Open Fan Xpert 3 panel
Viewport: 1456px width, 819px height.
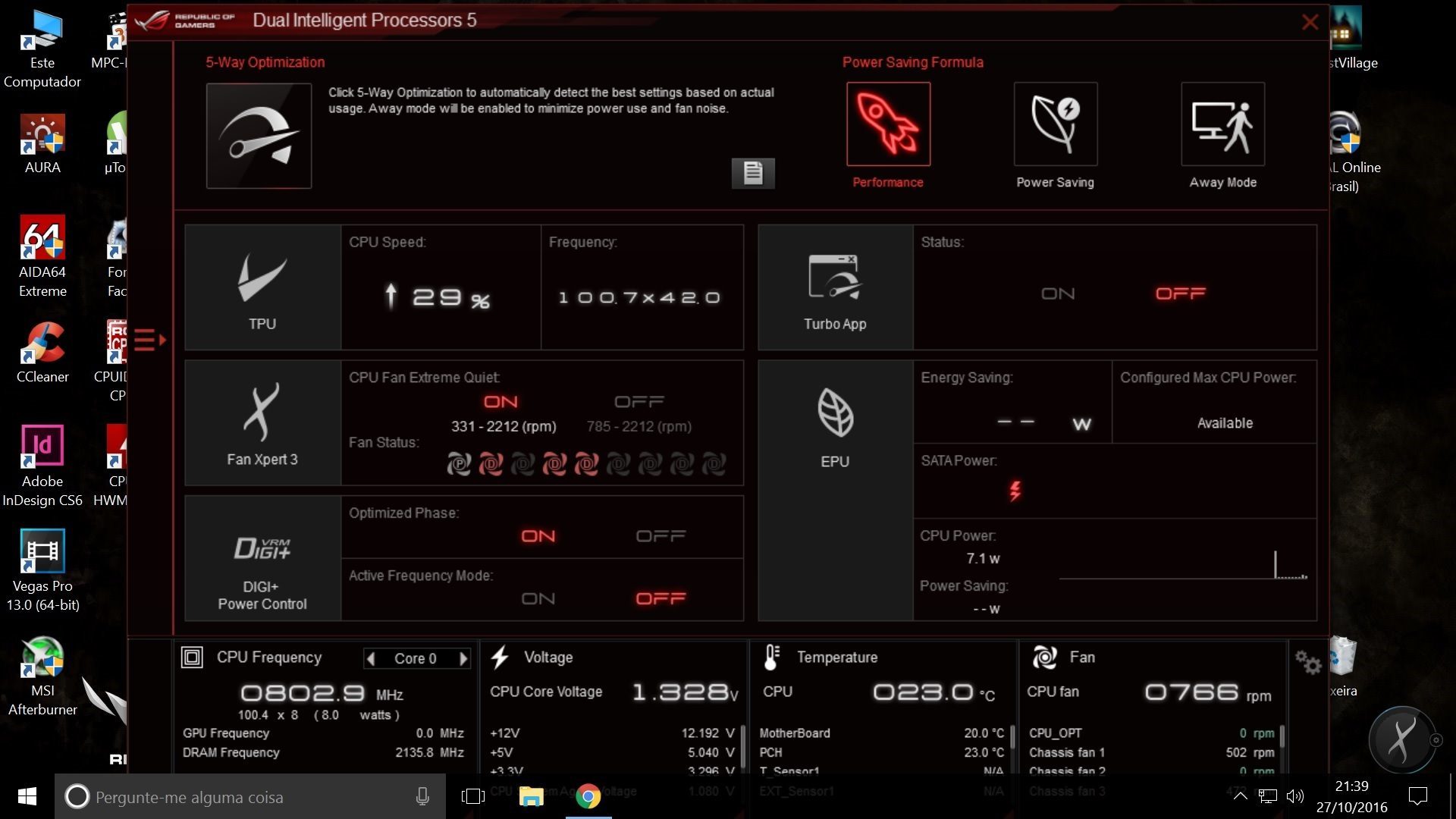click(262, 422)
